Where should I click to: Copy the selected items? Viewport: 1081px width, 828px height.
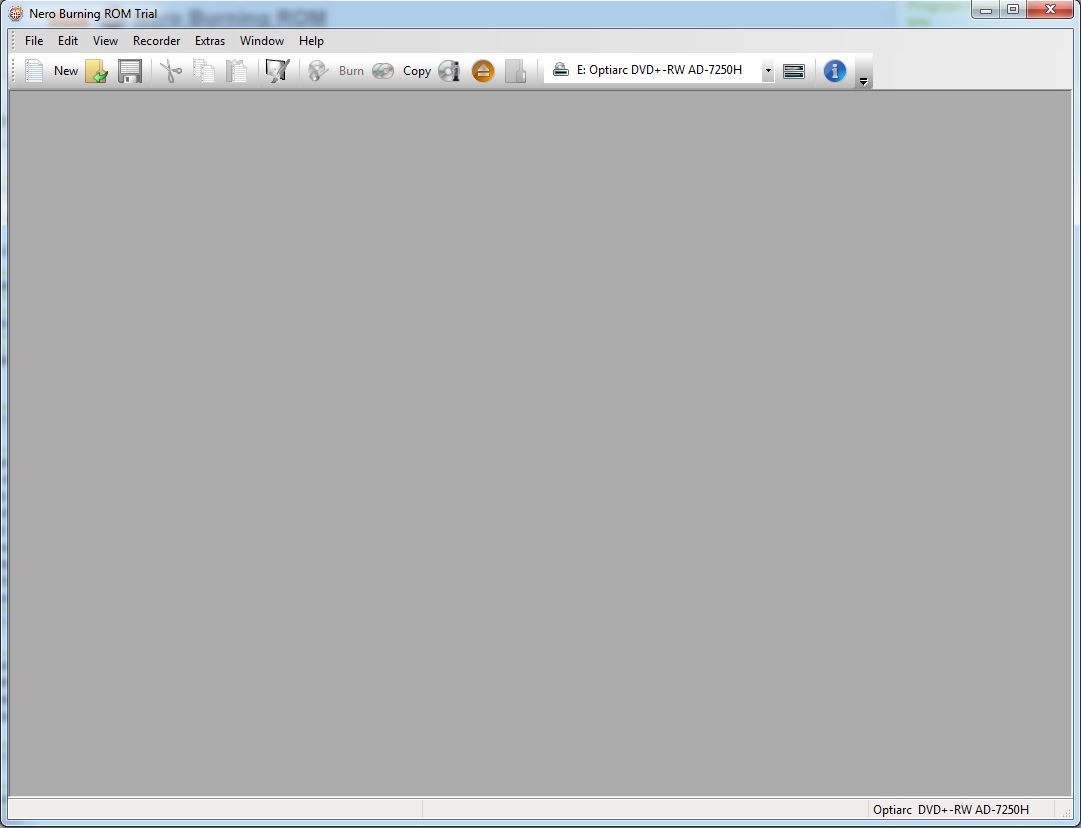[203, 70]
